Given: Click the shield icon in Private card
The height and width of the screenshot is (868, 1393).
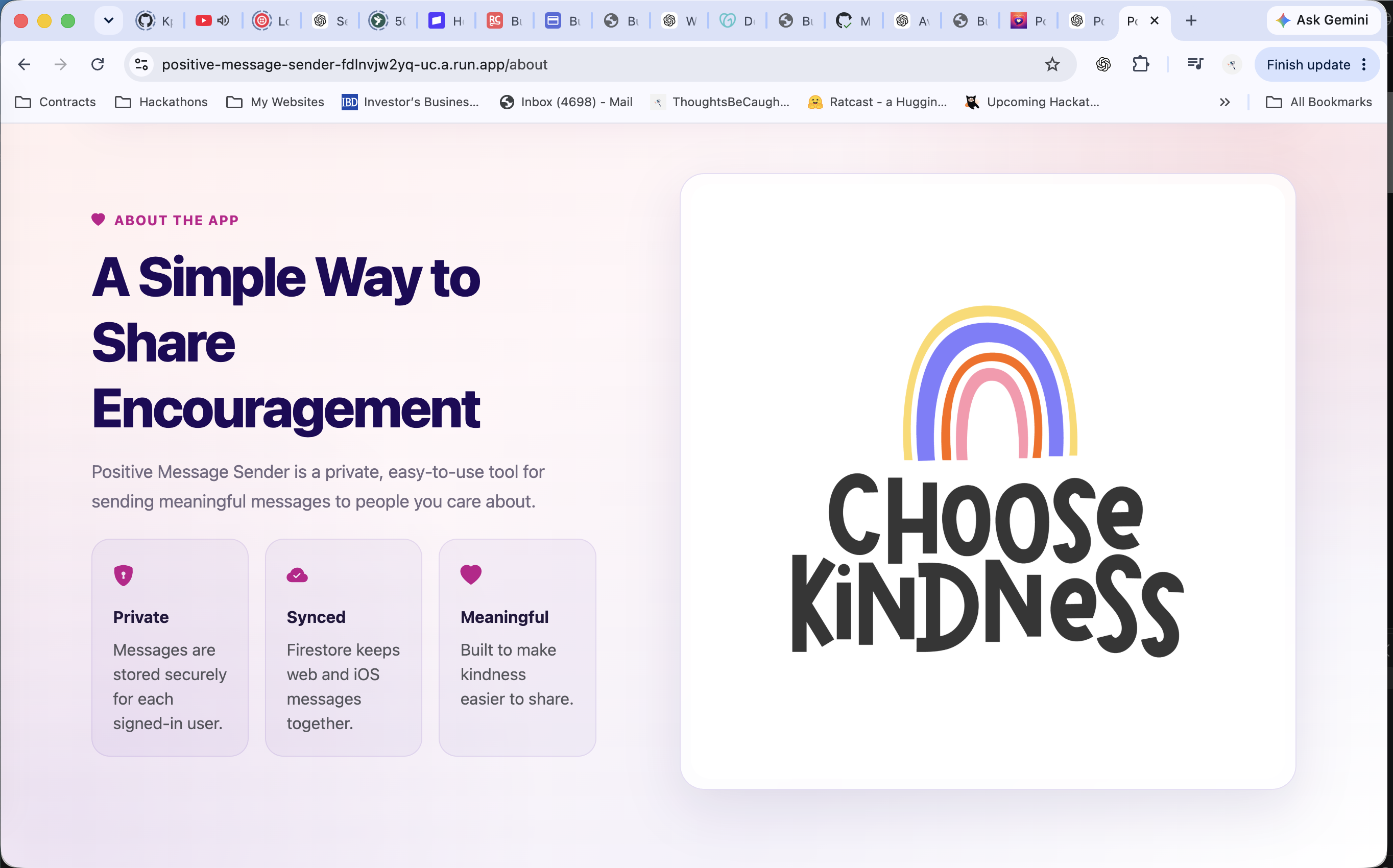Looking at the screenshot, I should (x=124, y=575).
